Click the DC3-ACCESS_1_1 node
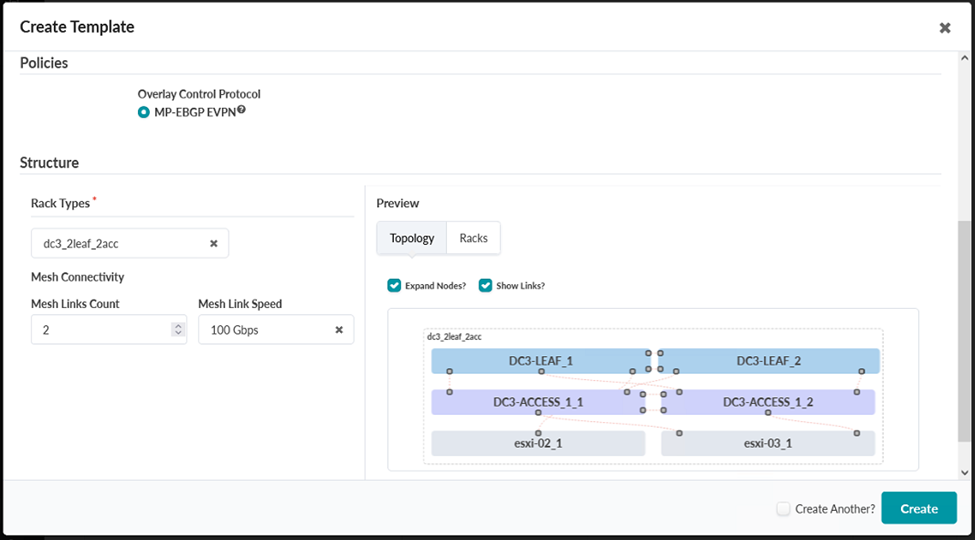Image resolution: width=975 pixels, height=540 pixels. coord(538,402)
